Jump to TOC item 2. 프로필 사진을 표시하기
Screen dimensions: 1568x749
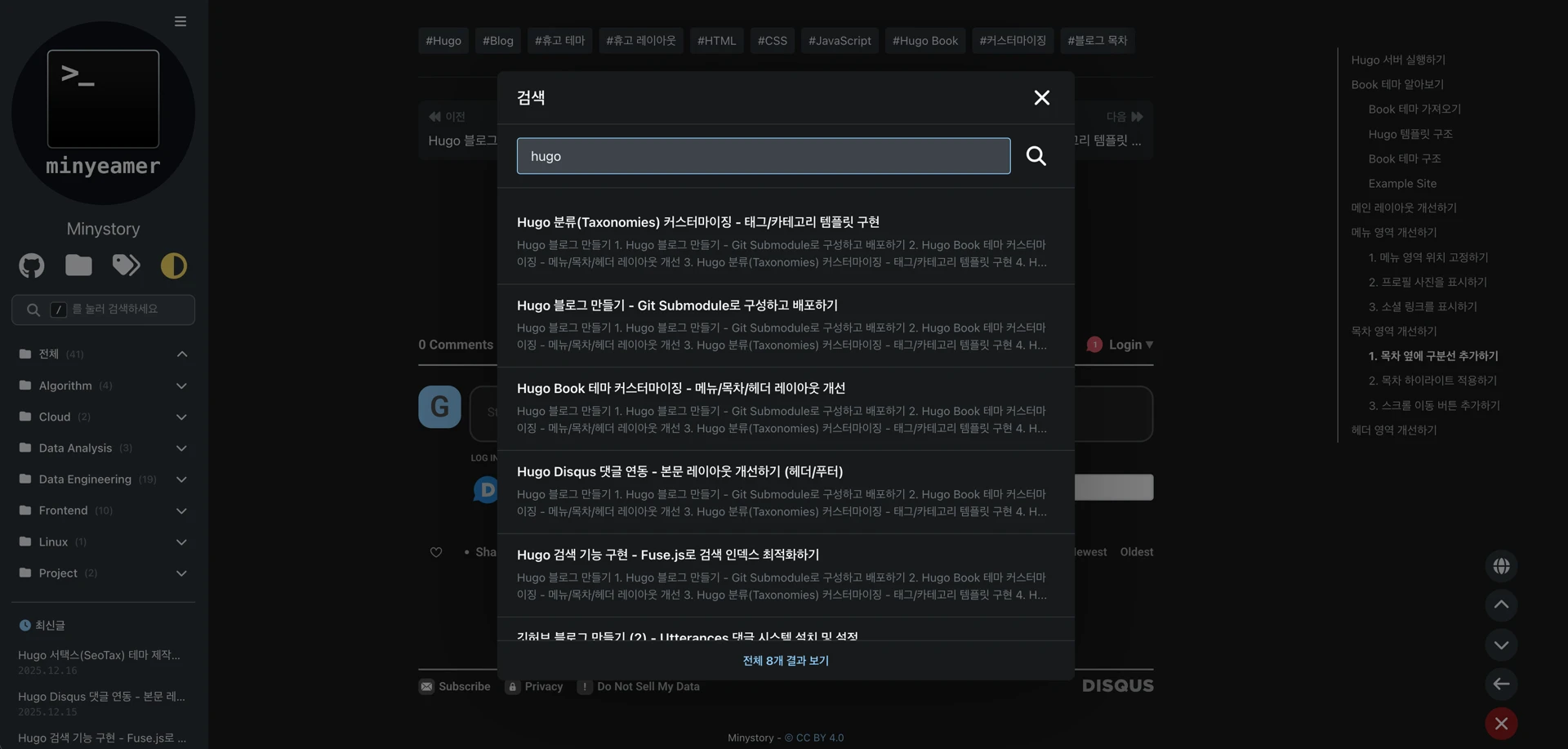pos(1428,282)
